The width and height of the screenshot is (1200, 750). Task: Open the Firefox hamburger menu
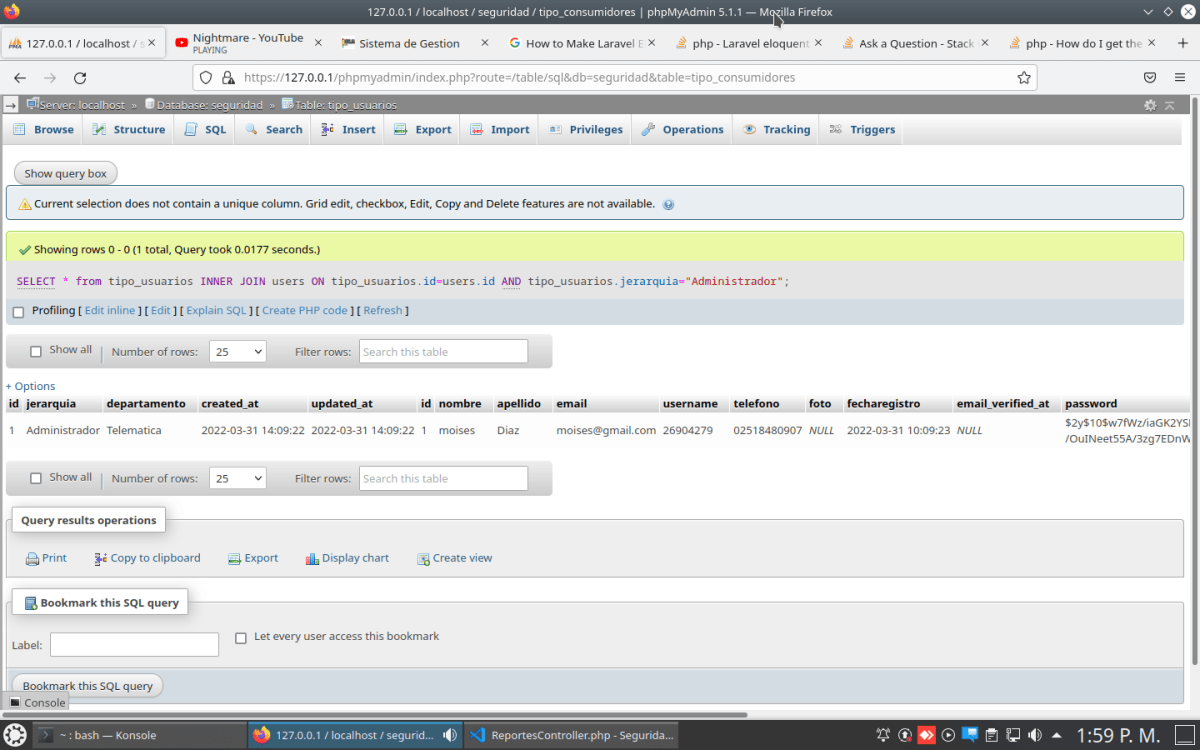coord(1181,77)
